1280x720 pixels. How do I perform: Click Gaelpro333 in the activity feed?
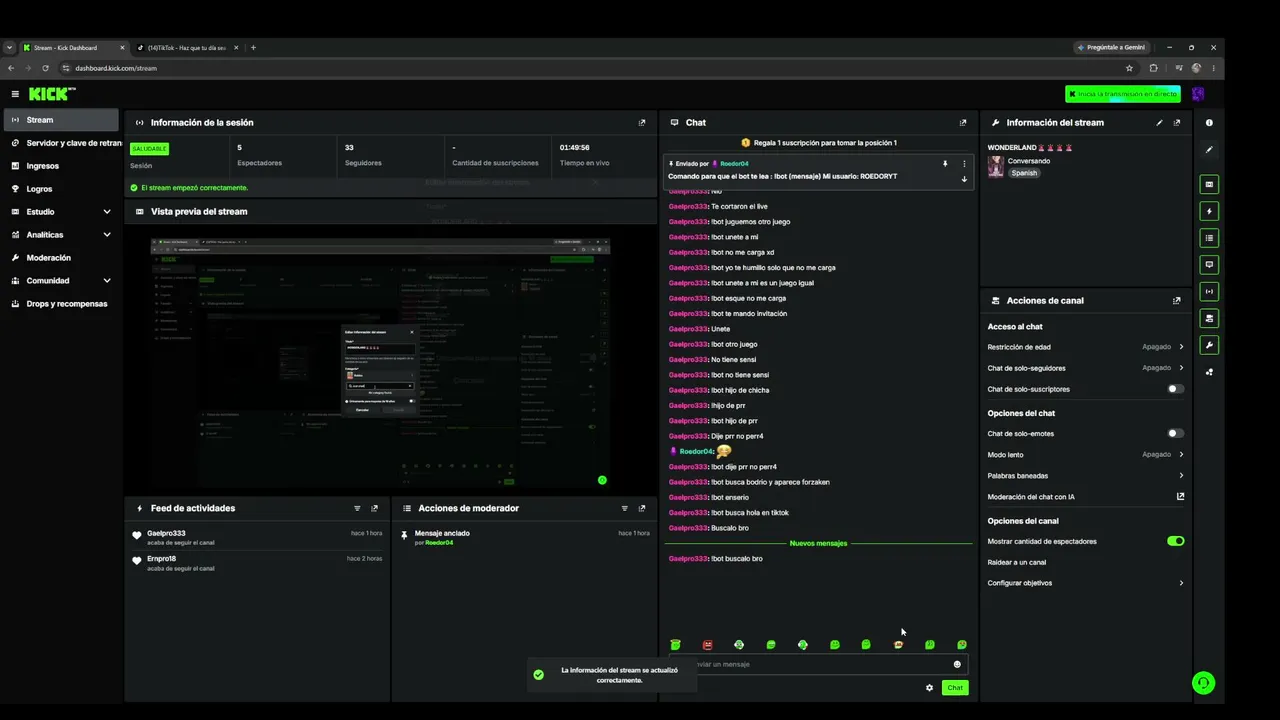tap(166, 533)
